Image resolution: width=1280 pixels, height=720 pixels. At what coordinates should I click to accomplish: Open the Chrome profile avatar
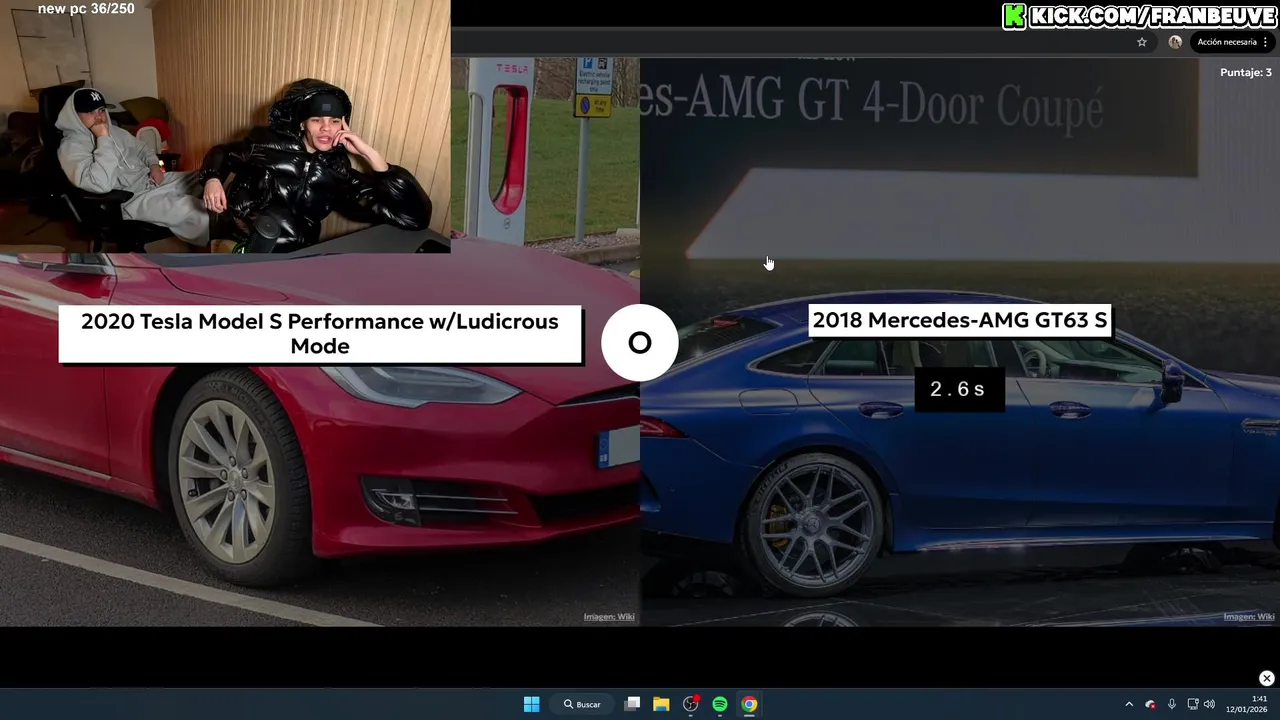click(1175, 42)
